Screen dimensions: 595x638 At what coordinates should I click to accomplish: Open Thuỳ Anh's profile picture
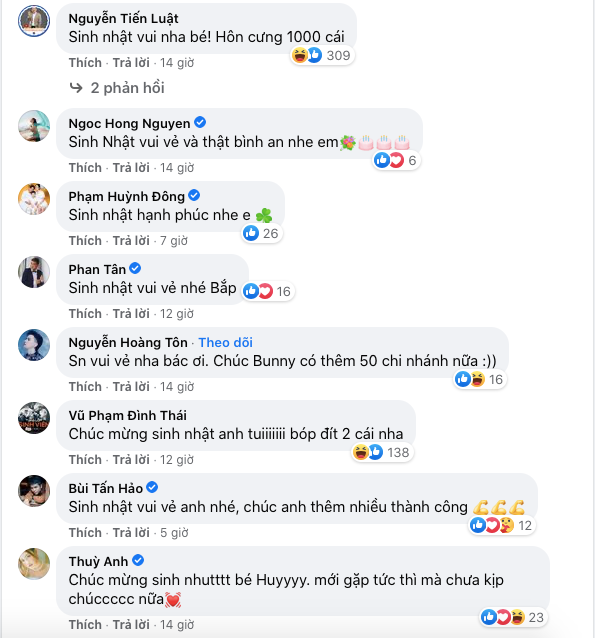tap(34, 564)
